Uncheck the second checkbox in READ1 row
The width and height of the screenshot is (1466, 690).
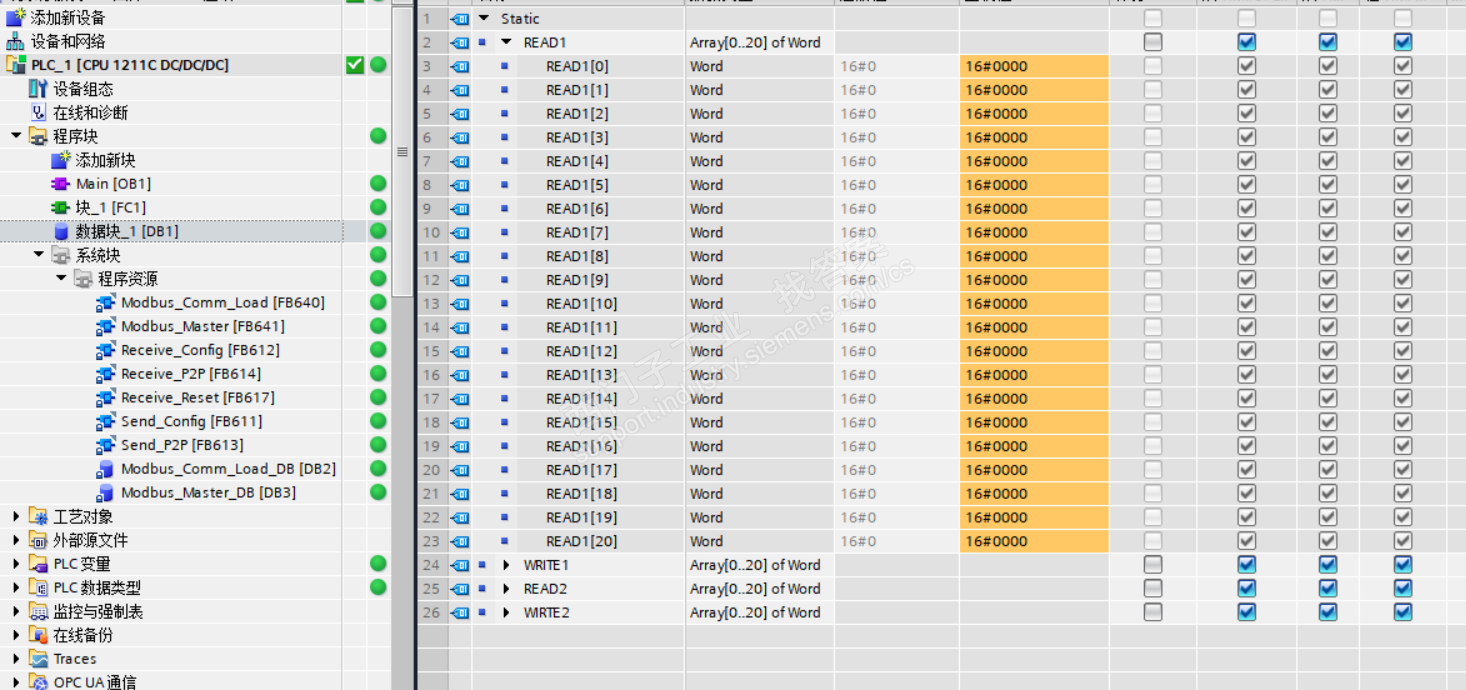tap(1246, 42)
